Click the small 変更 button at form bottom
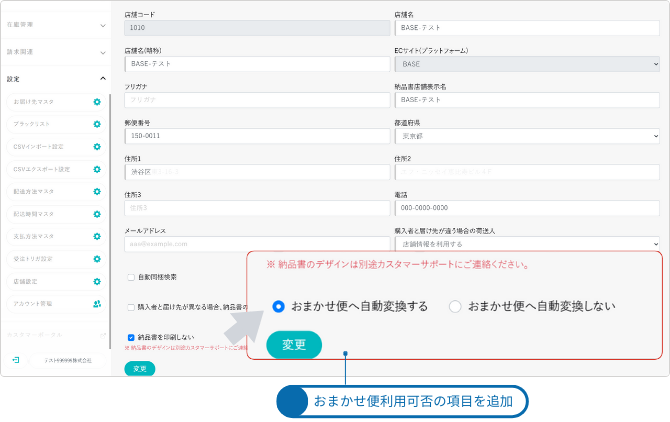The height and width of the screenshot is (422, 670). tap(139, 368)
